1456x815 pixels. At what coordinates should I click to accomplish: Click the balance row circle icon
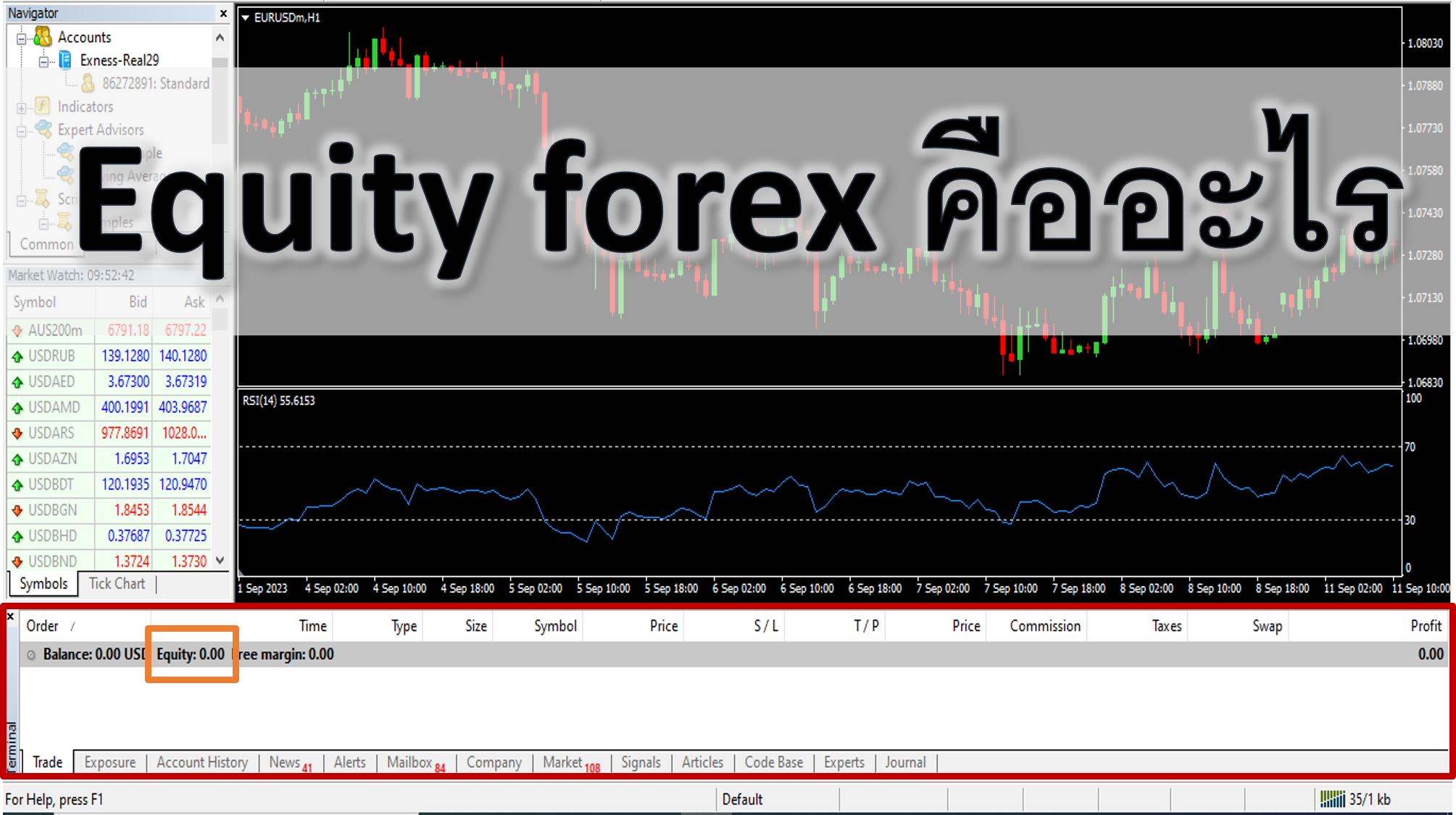pos(31,655)
